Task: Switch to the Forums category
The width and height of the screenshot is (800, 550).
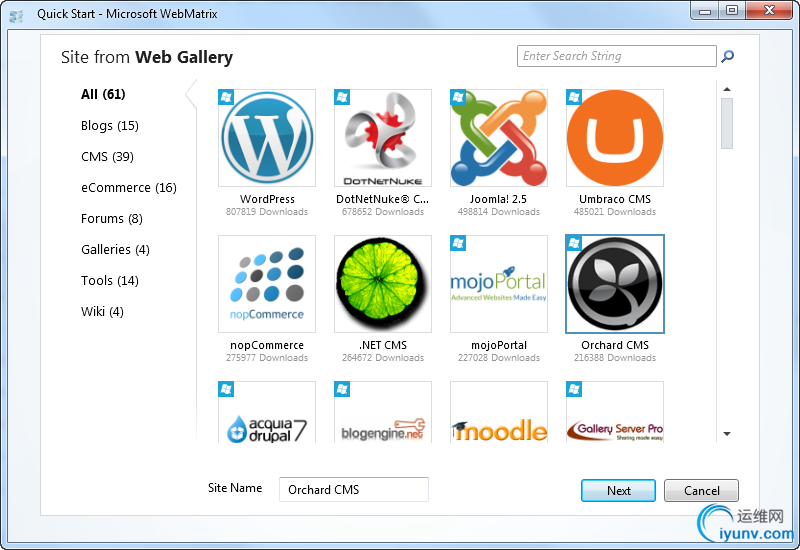Action: pyautogui.click(x=112, y=218)
